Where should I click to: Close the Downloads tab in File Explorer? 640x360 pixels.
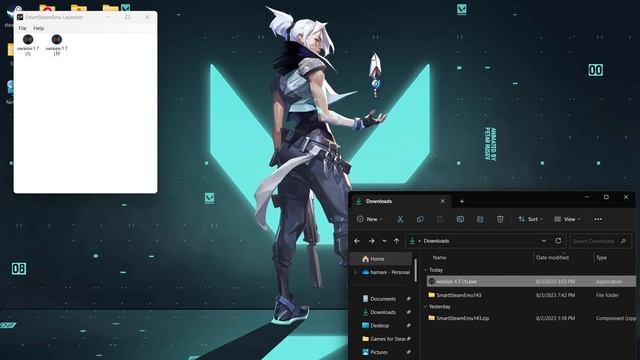coord(442,201)
